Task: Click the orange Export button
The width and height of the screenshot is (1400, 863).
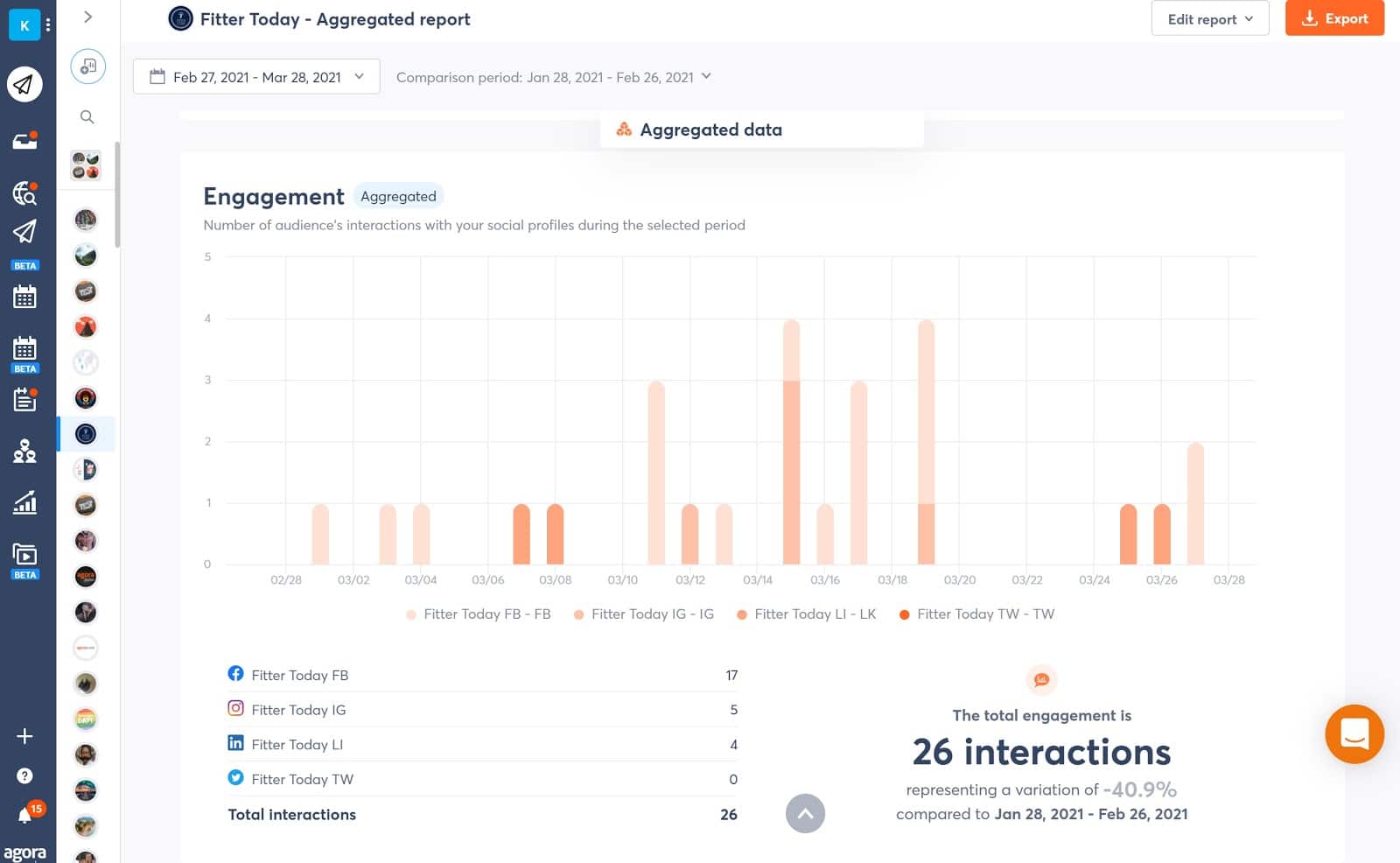Action: [1334, 18]
